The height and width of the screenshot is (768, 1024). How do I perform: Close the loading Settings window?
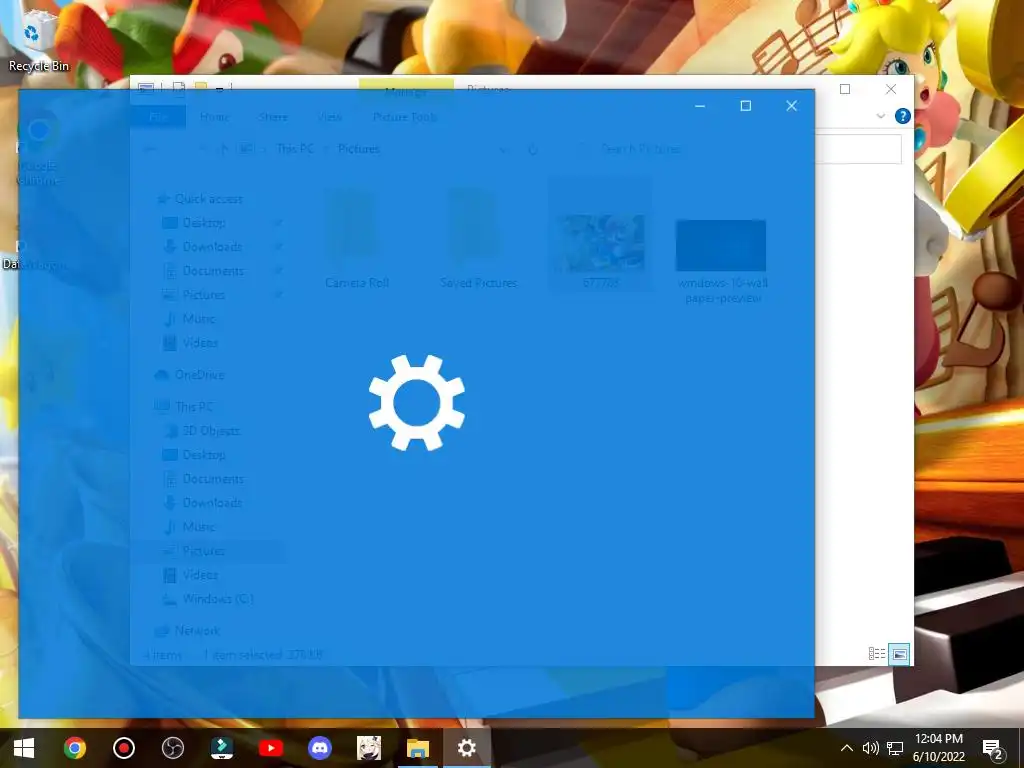(792, 106)
